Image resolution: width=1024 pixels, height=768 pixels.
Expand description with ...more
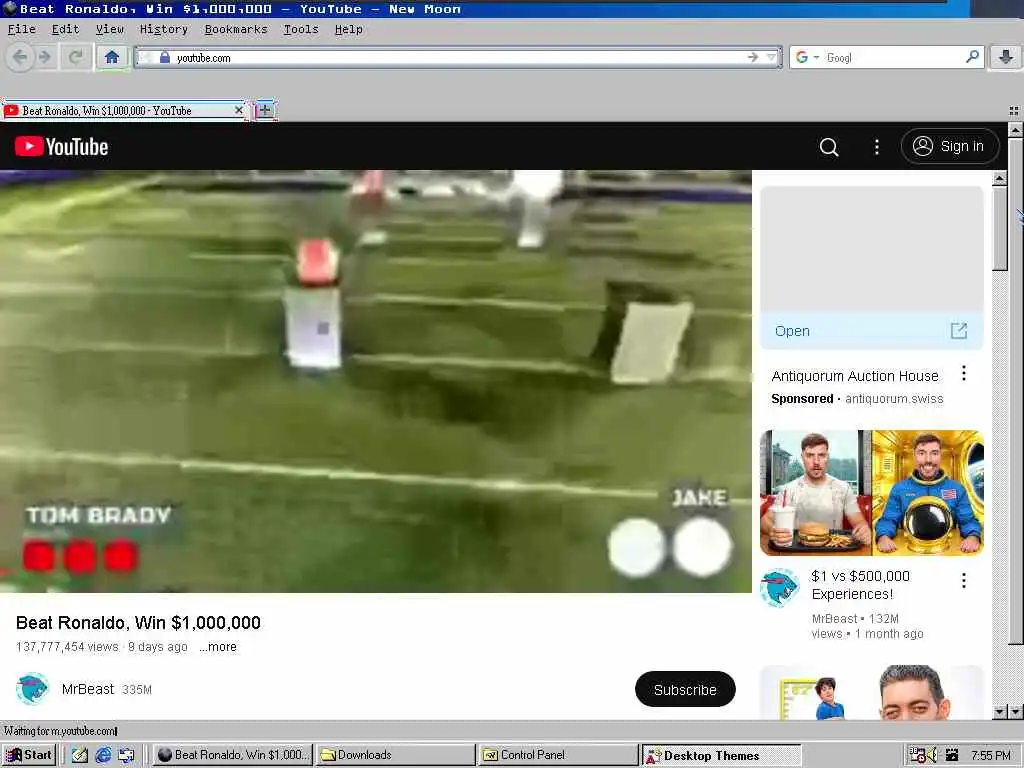coord(218,647)
